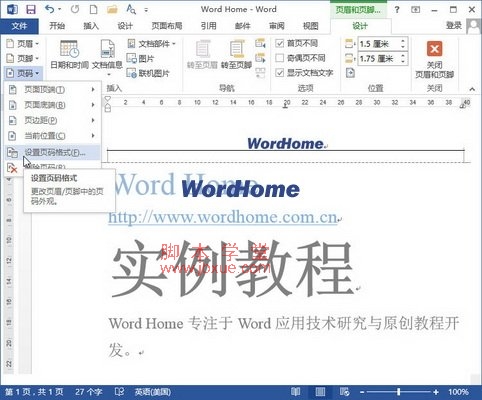This screenshot has width=482, height=400.
Task: Expand Bottom of Page (页面底端) submenu
Action: pyautogui.click(x=52, y=105)
